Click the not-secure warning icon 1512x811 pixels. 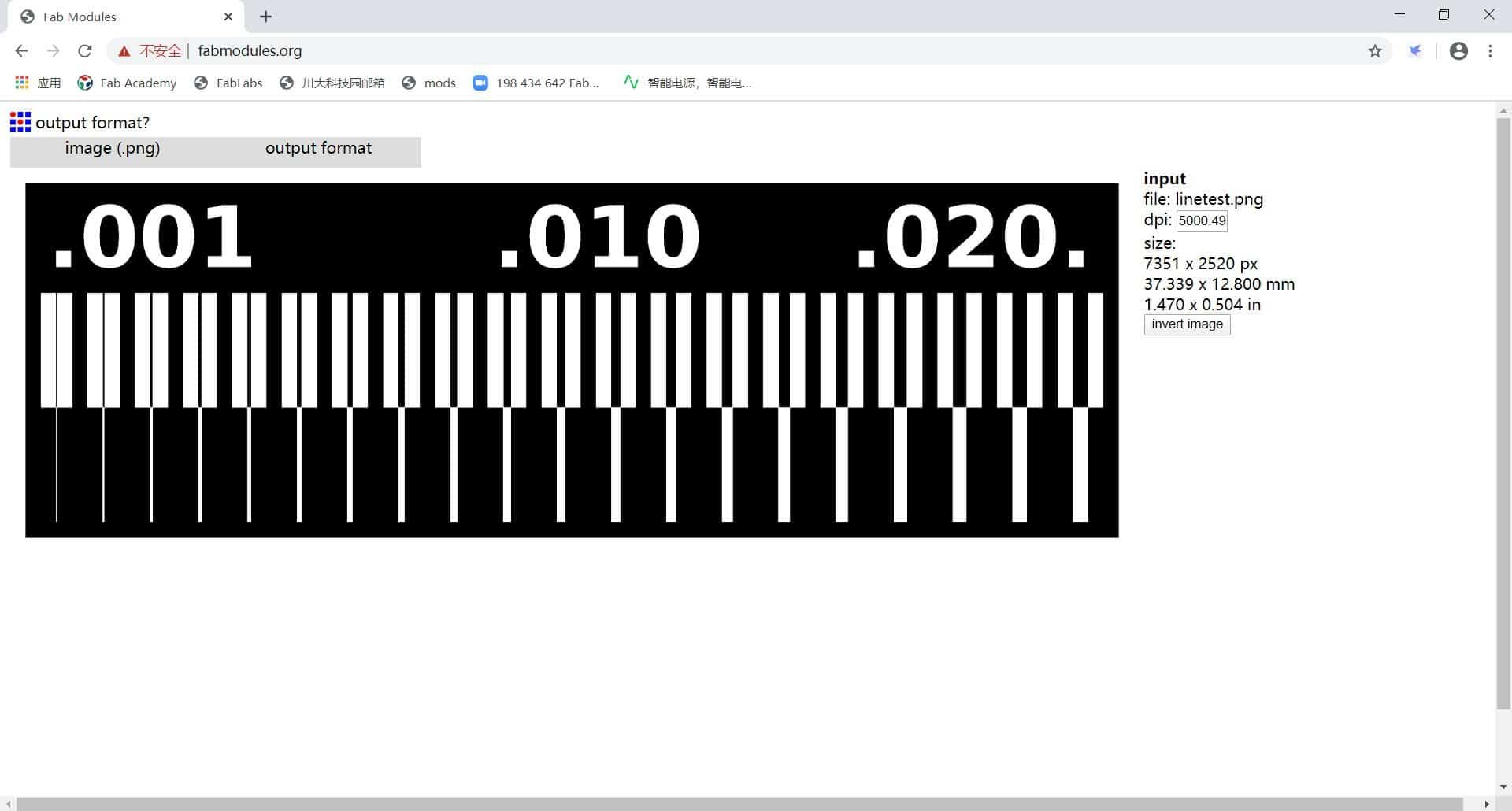point(124,51)
